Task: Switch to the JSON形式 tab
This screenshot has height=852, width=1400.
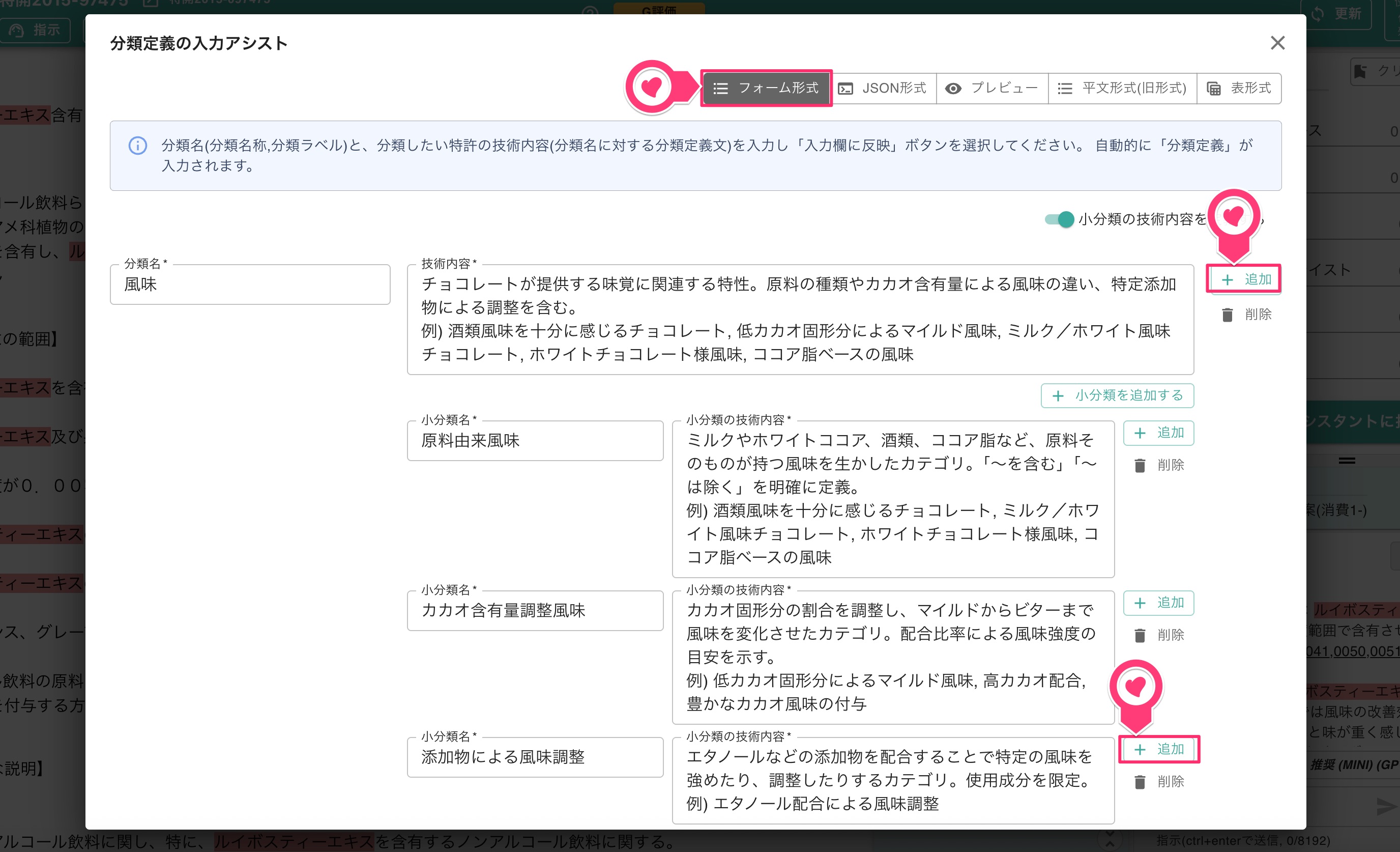Action: click(x=883, y=88)
